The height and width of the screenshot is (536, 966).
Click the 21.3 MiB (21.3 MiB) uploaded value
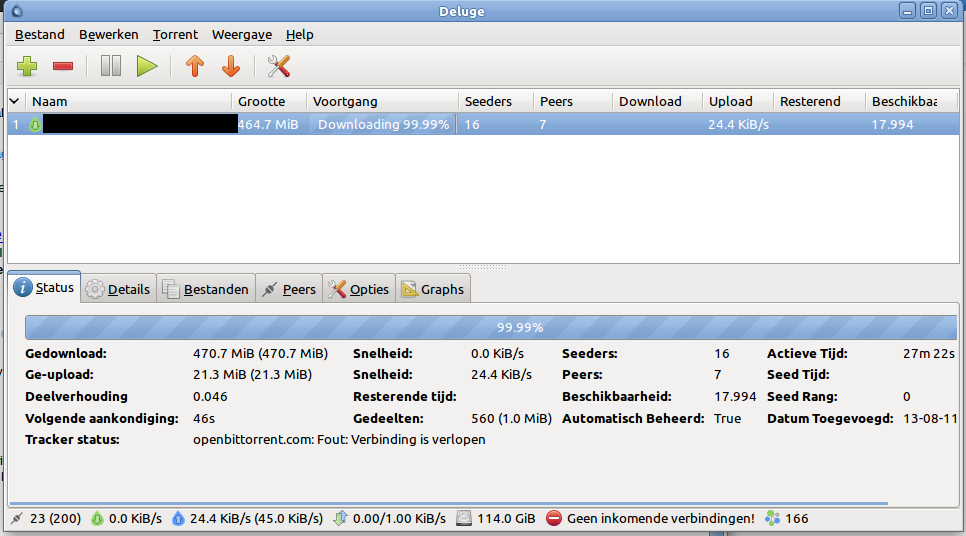(252, 375)
